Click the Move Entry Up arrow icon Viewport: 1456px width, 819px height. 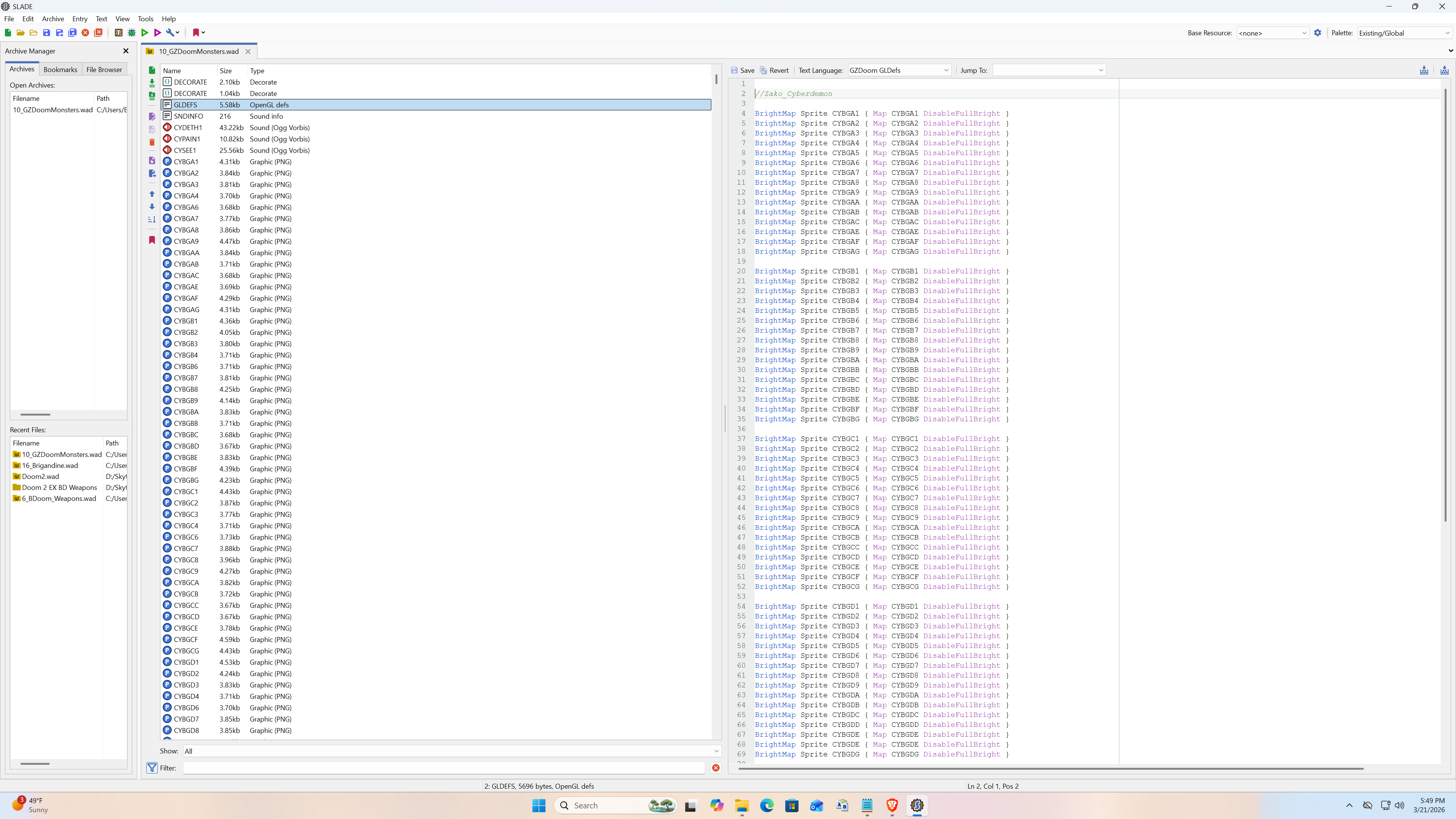click(x=152, y=194)
